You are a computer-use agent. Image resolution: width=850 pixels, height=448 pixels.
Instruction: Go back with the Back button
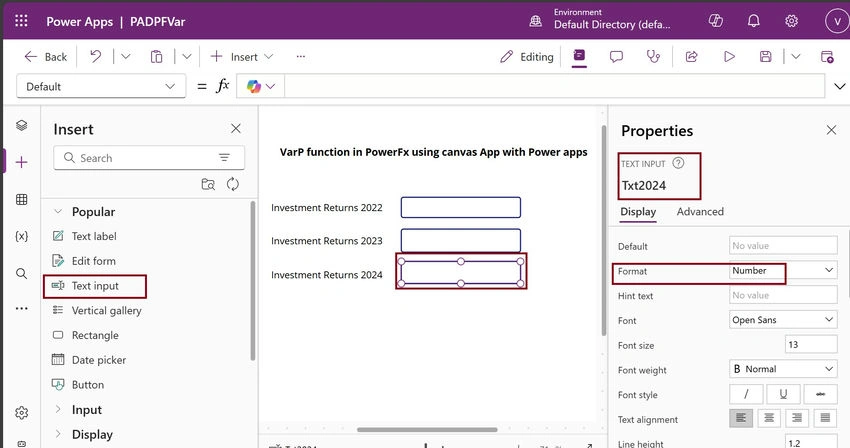tap(46, 56)
